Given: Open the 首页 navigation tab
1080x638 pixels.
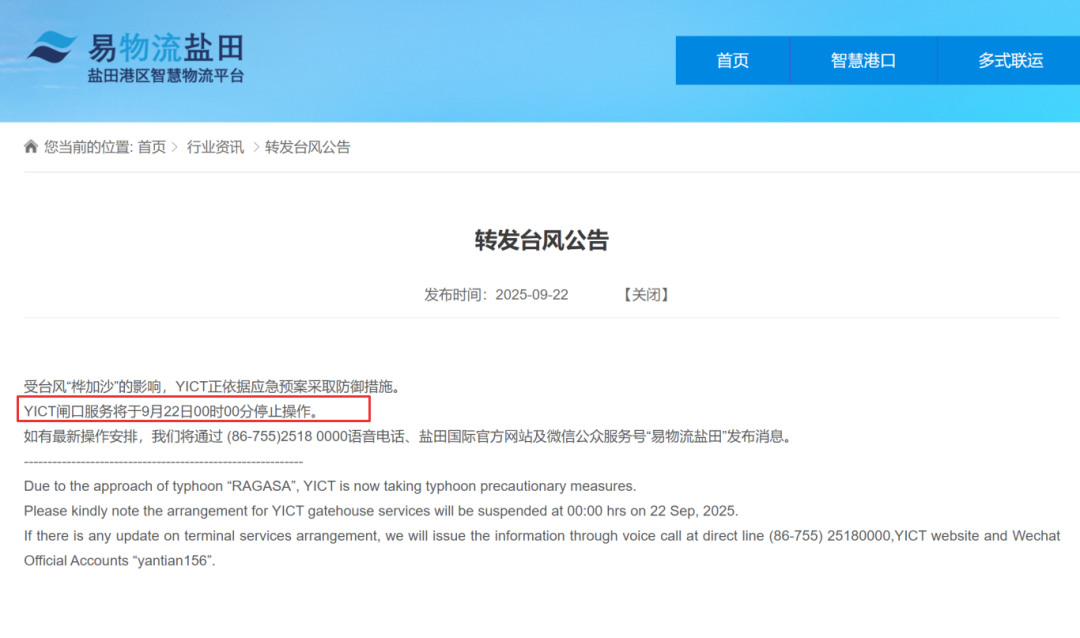Looking at the screenshot, I should [732, 61].
